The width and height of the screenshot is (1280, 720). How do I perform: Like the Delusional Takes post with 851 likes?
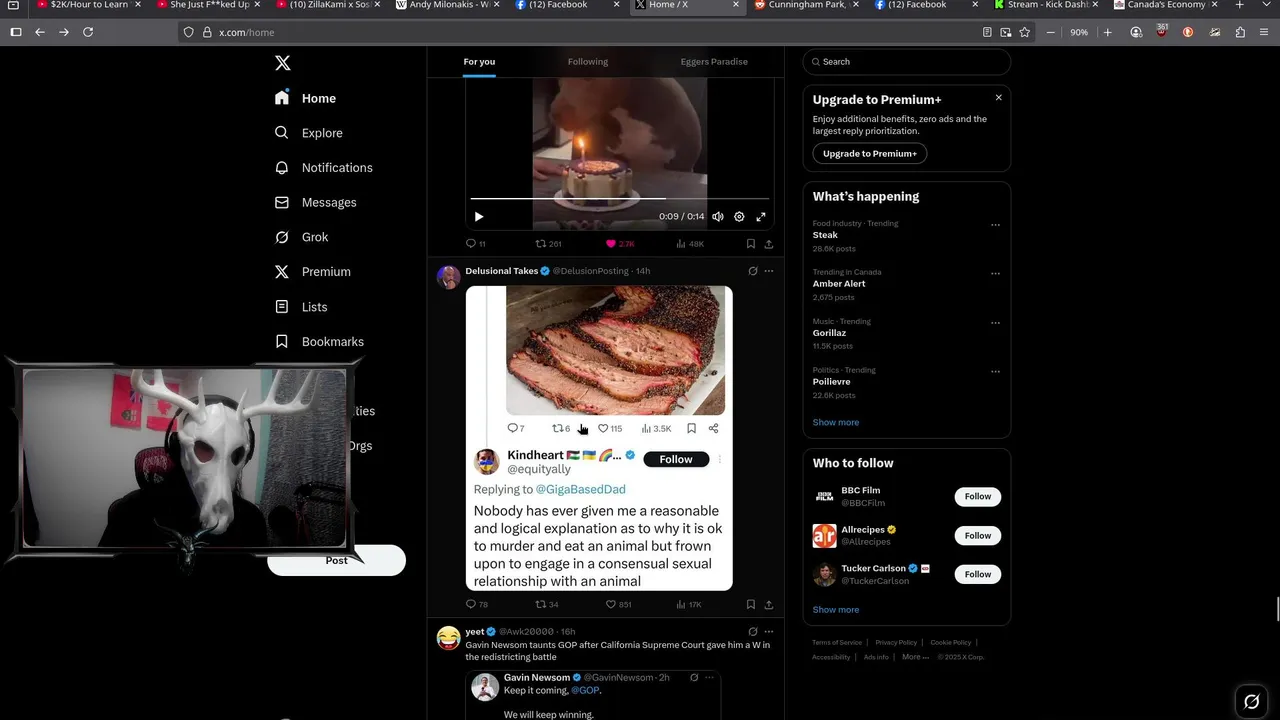[x=619, y=605]
